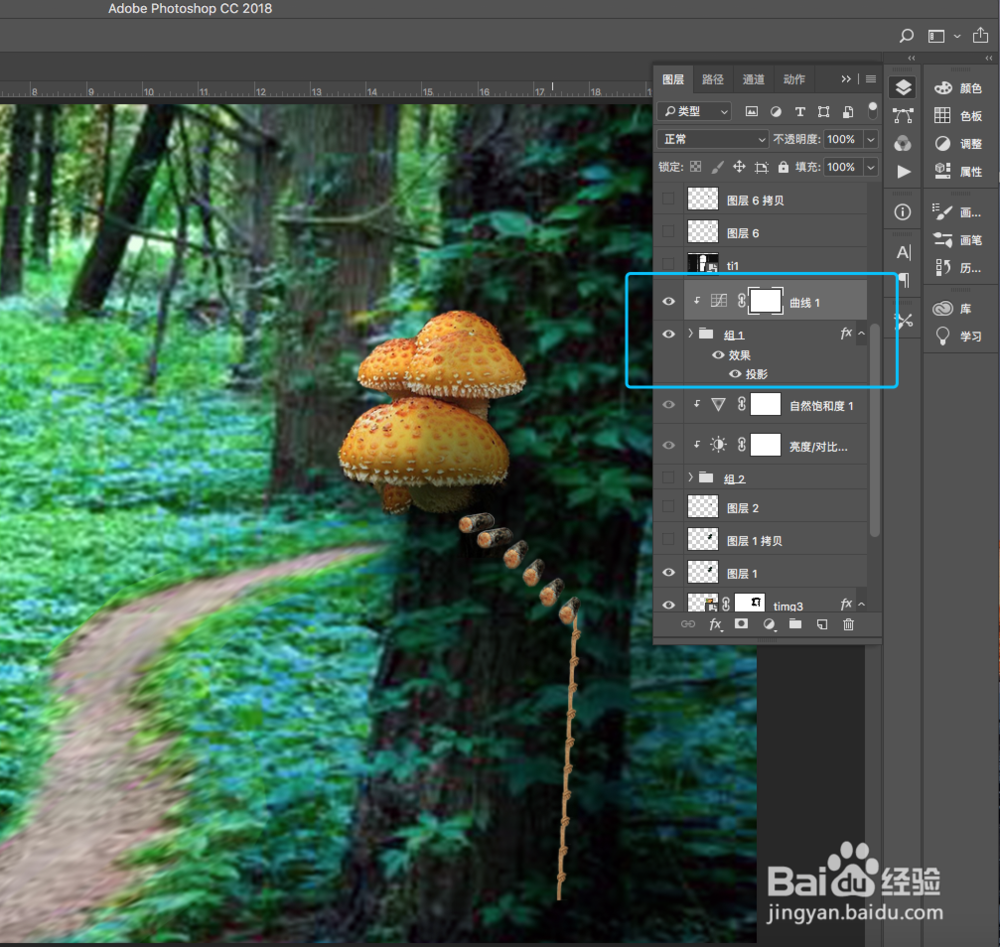
Task: Click the Layers panel vertical scrollbar
Action: [x=875, y=430]
